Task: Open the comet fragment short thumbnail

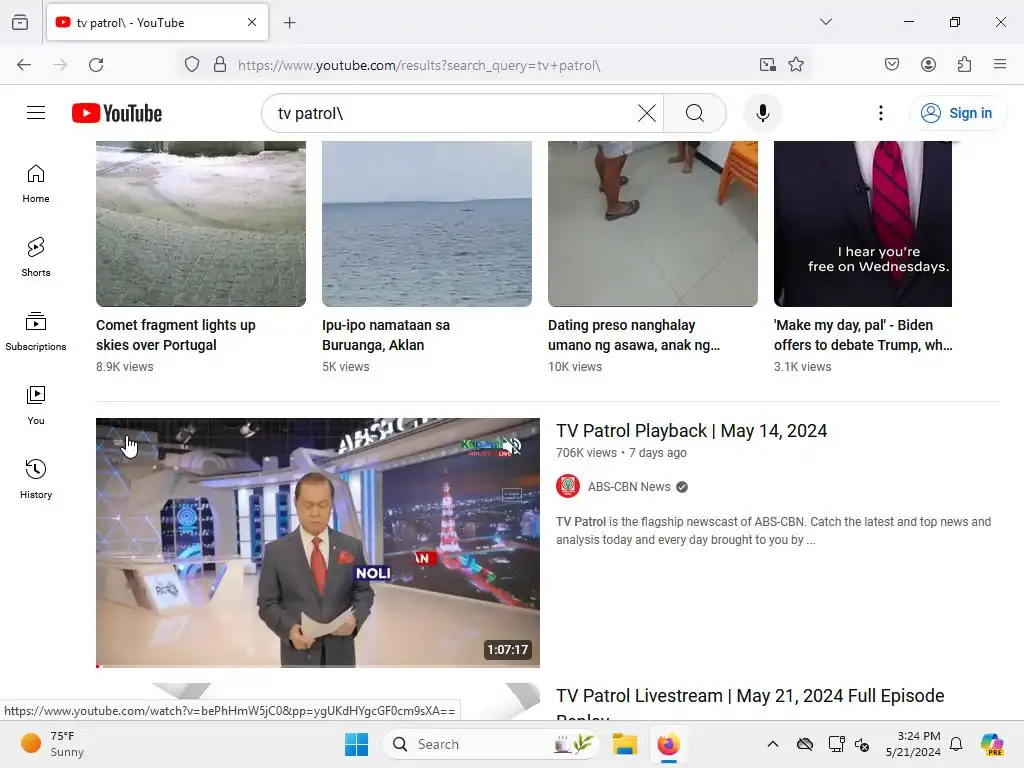Action: click(200, 224)
